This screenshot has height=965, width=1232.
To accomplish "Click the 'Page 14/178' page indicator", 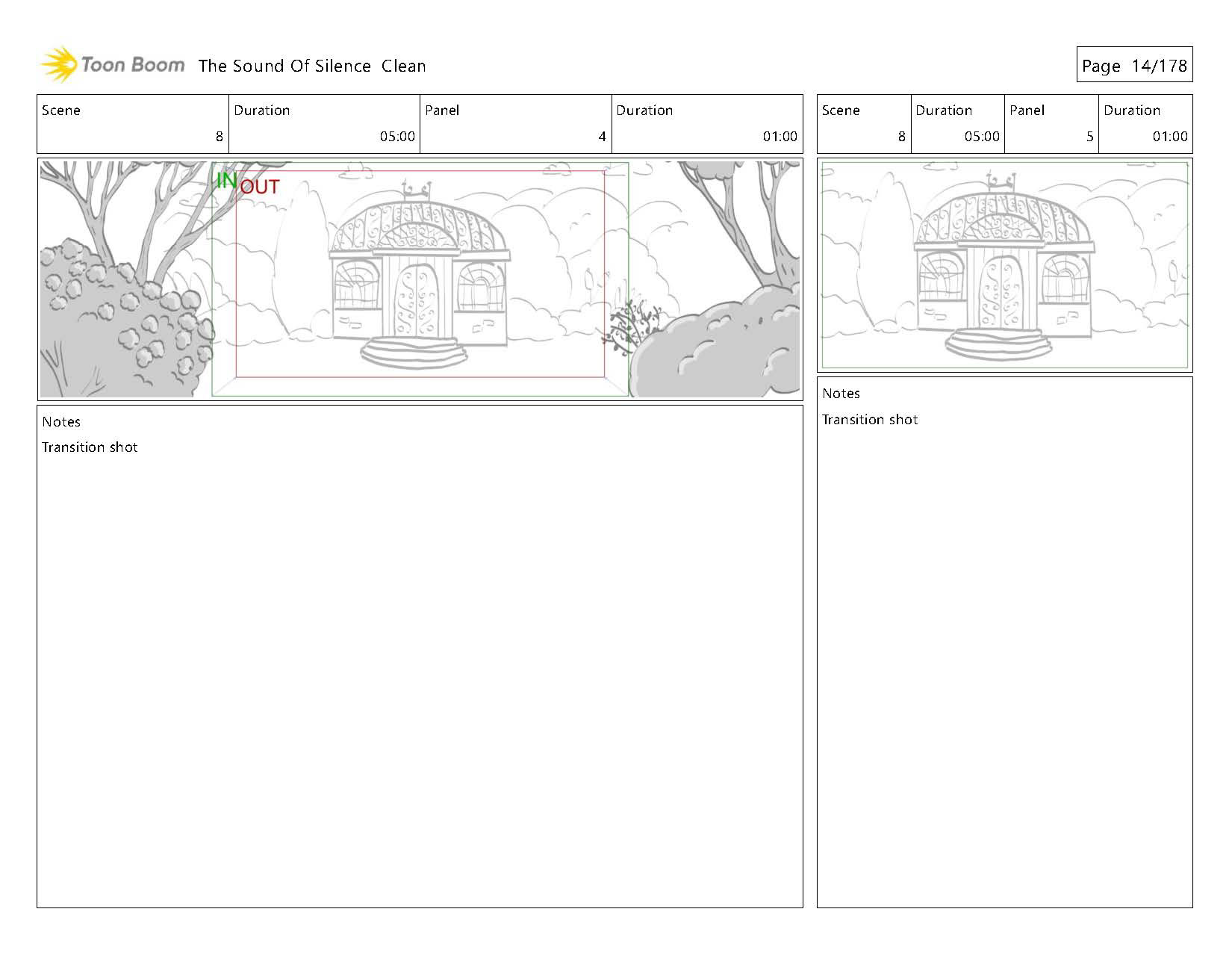I will [1134, 66].
